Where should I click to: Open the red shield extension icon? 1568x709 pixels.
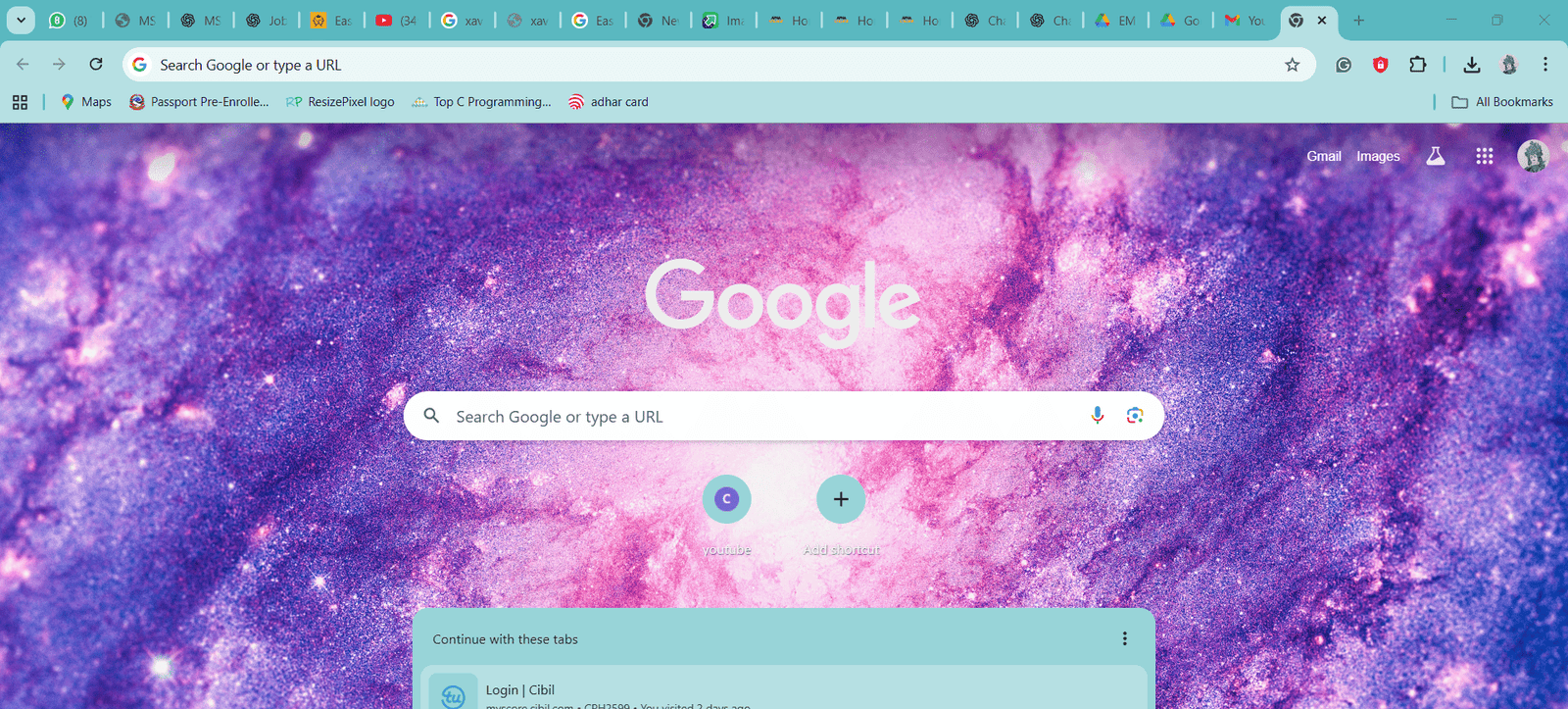pos(1380,65)
